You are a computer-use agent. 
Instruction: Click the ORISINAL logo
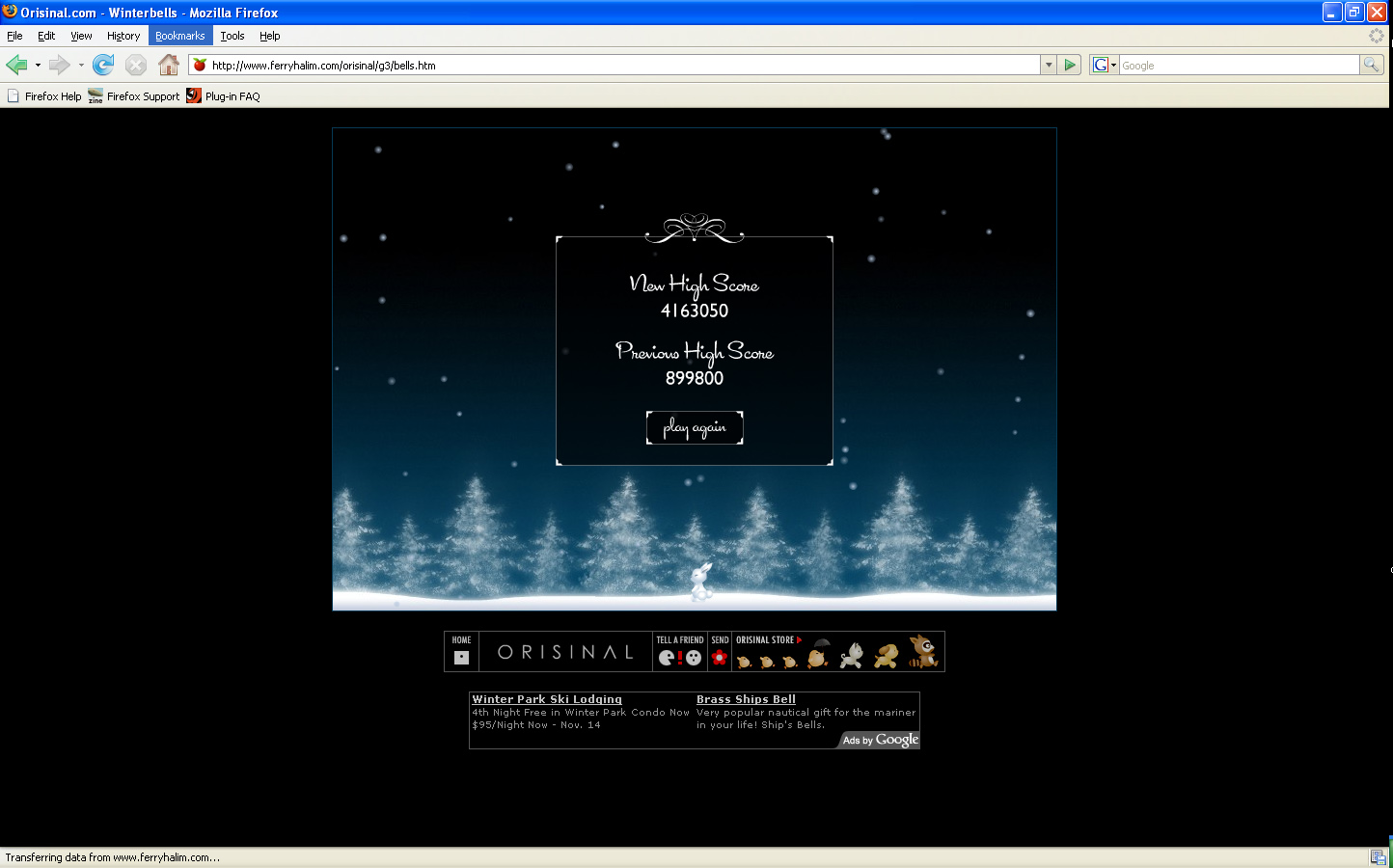click(565, 653)
